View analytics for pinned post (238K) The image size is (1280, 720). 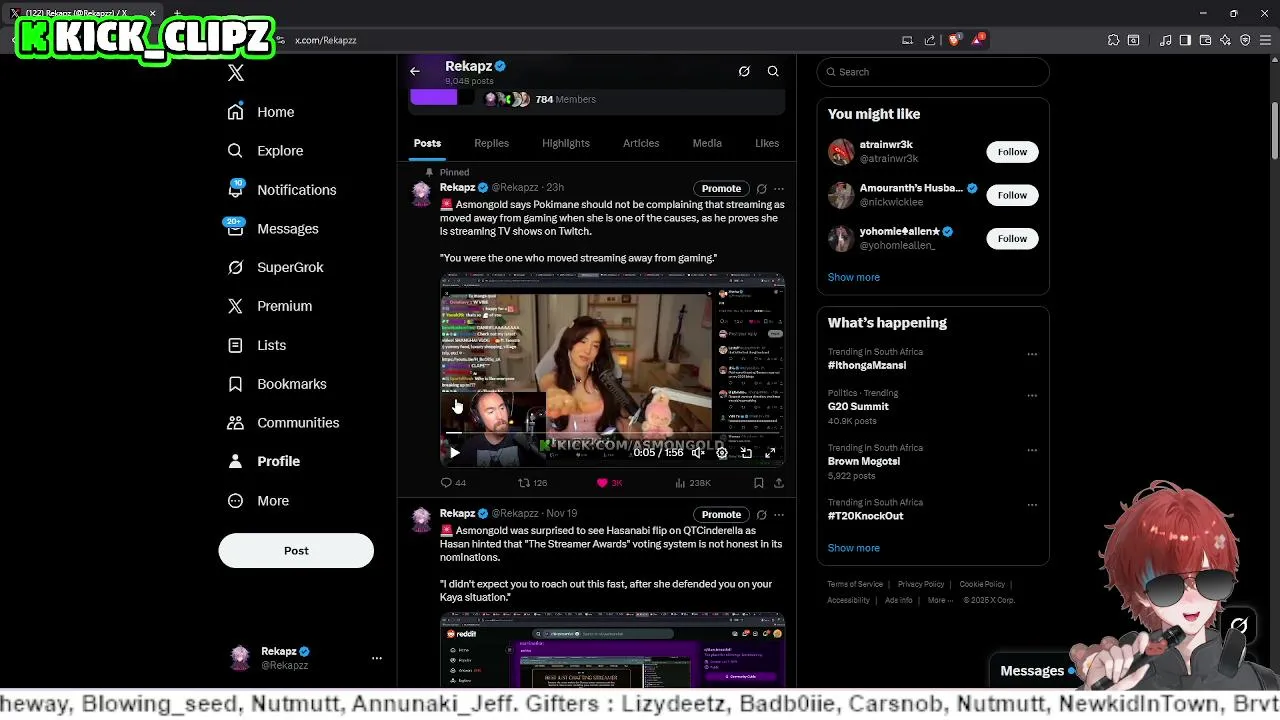(692, 483)
